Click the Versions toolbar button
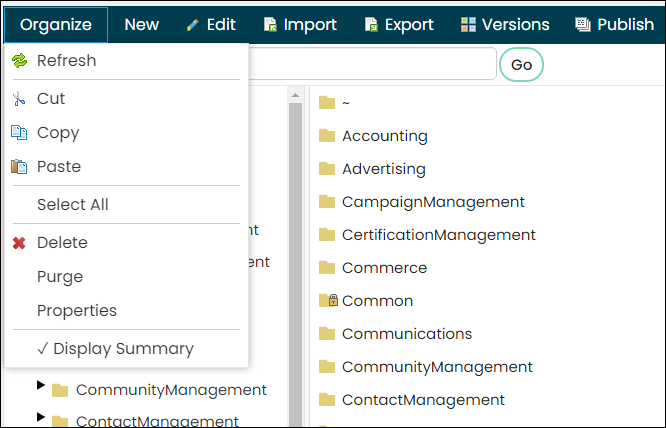 [505, 25]
